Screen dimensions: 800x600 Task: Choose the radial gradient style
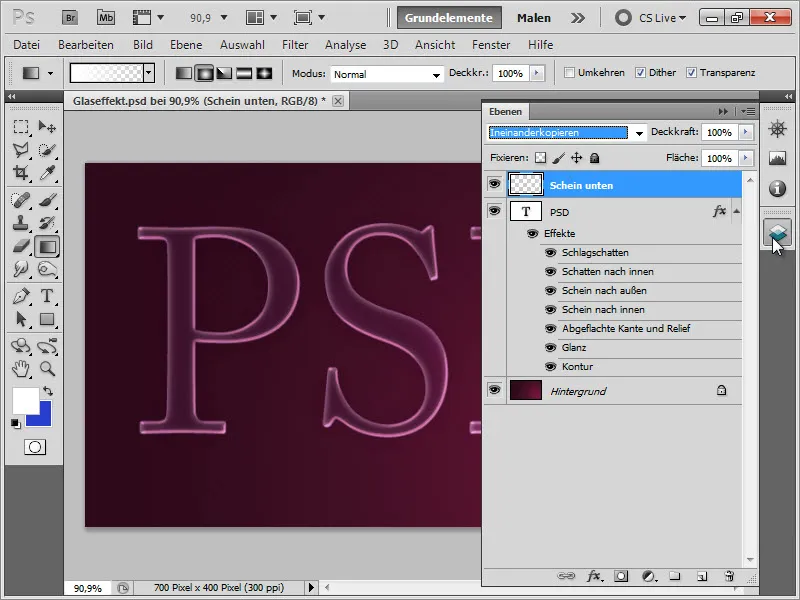(x=204, y=73)
